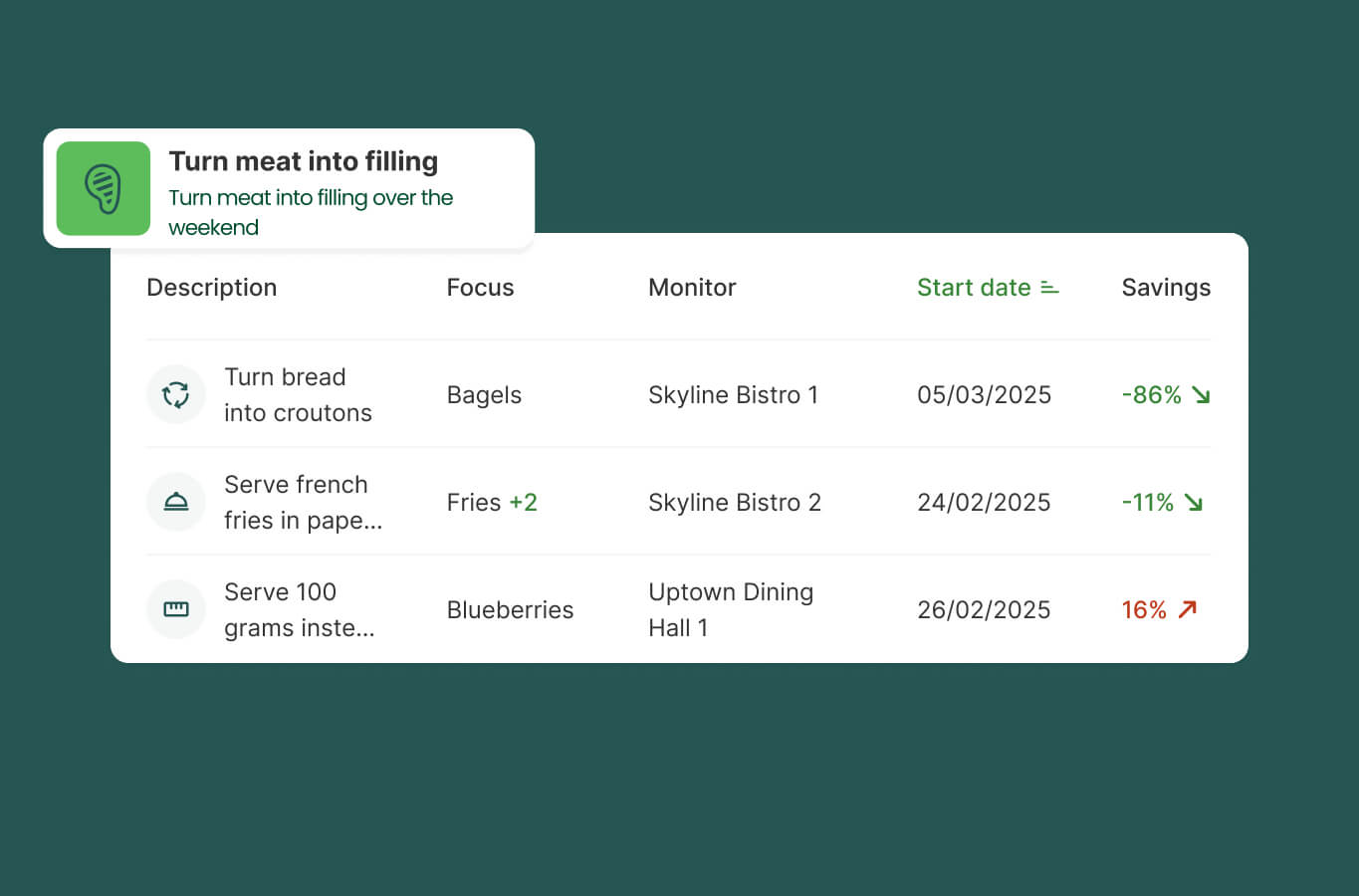Click the sort icon next to Start date
The height and width of the screenshot is (896, 1359).
click(1048, 288)
